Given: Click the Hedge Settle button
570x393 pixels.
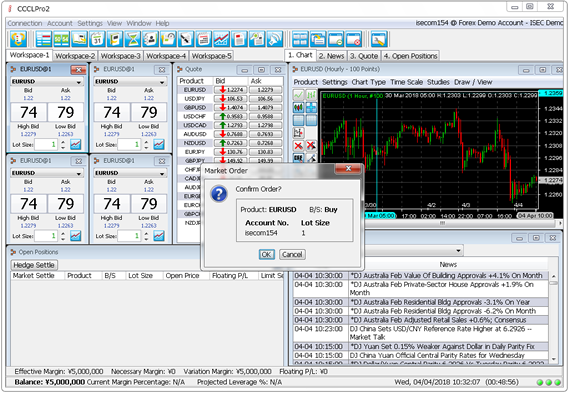Looking at the screenshot, I should (x=34, y=265).
